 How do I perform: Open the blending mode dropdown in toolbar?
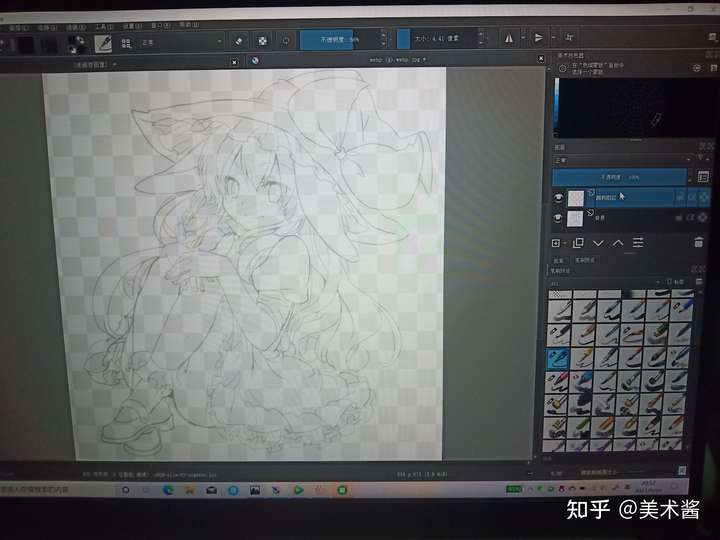click(x=181, y=42)
